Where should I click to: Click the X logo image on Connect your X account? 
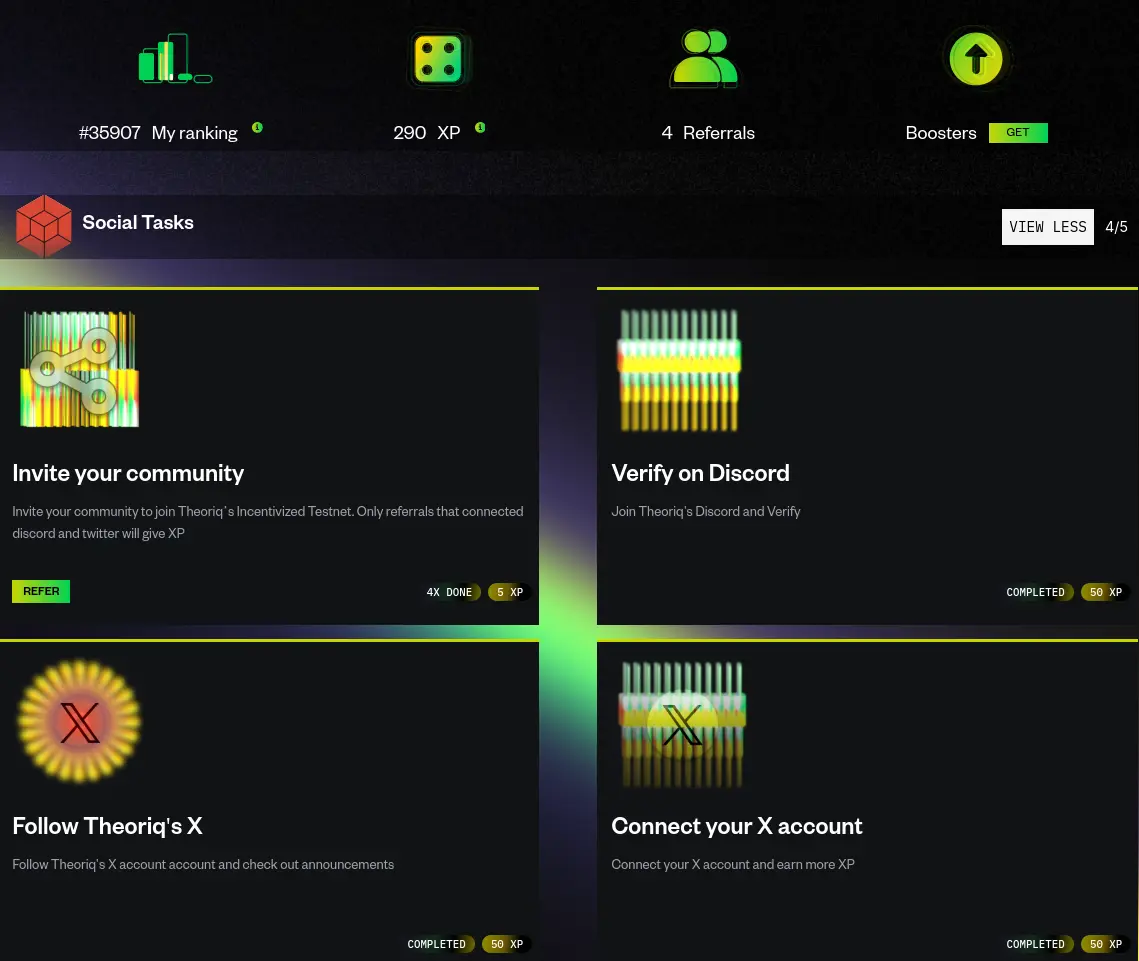pos(682,724)
